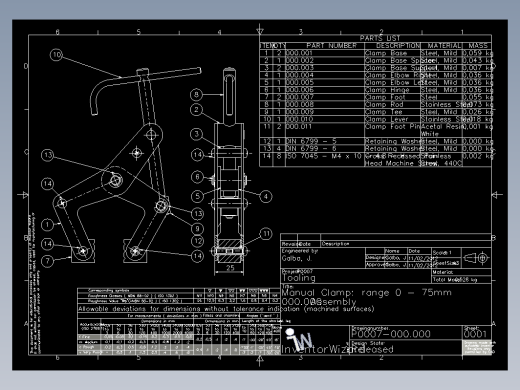
Task: Select balloon number 11
Action: 266,234
